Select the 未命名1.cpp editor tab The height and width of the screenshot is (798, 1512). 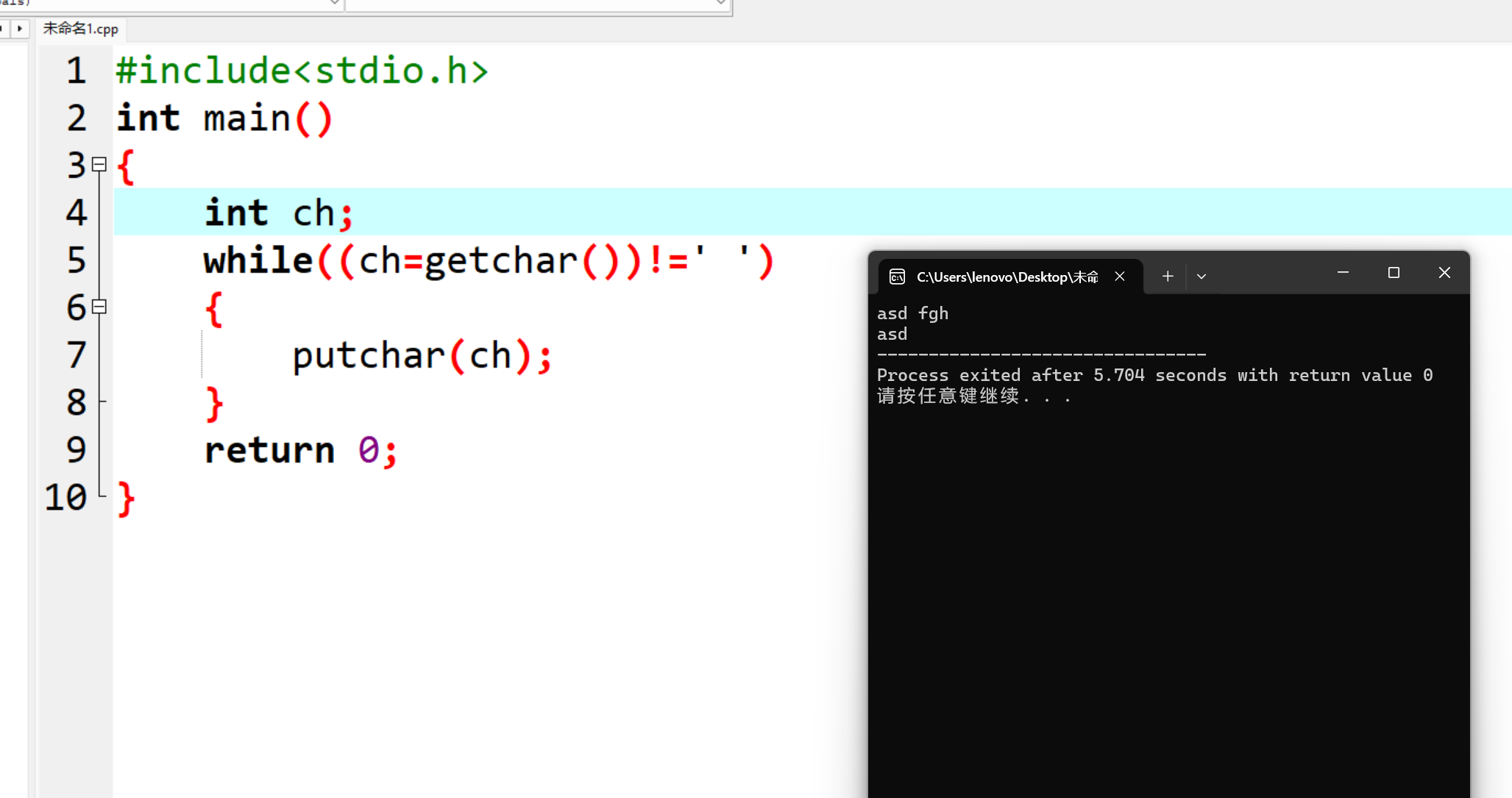(81, 29)
